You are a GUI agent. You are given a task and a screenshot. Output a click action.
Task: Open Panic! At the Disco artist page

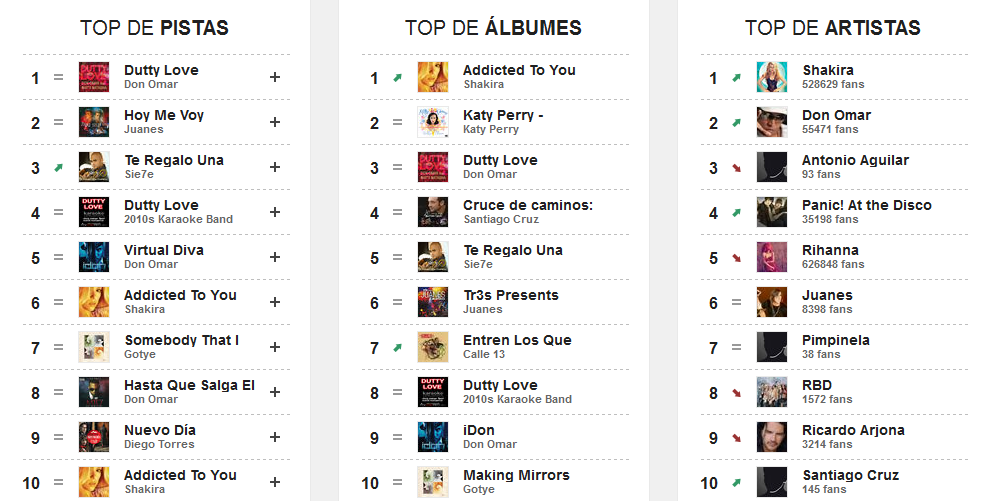(866, 205)
